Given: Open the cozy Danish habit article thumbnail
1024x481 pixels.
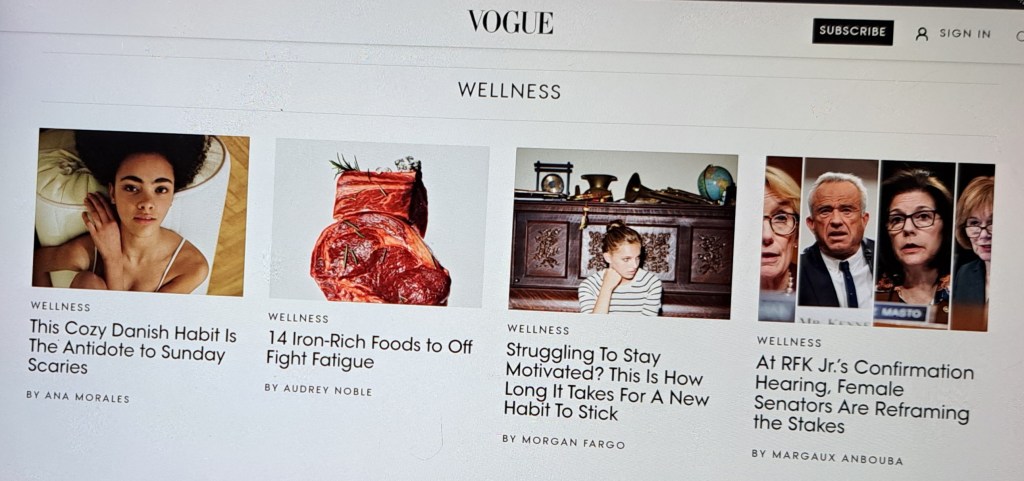Looking at the screenshot, I should pyautogui.click(x=139, y=211).
